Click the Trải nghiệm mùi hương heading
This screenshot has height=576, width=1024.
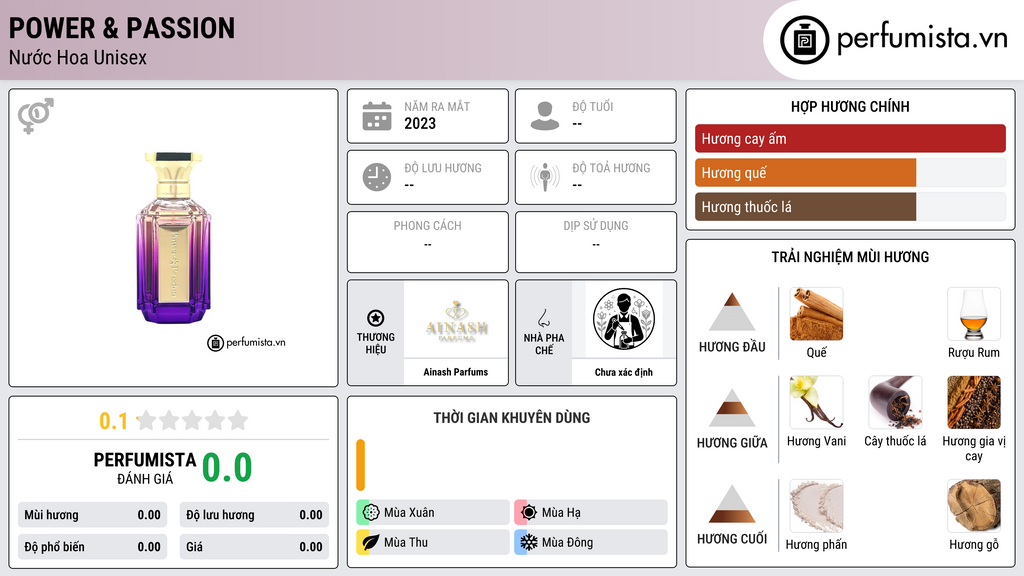coord(850,257)
